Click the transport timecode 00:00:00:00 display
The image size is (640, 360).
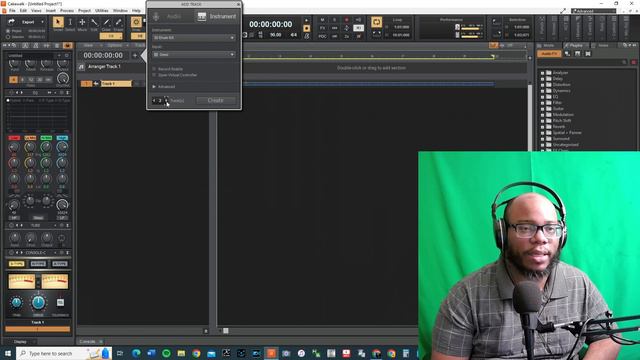(271, 24)
